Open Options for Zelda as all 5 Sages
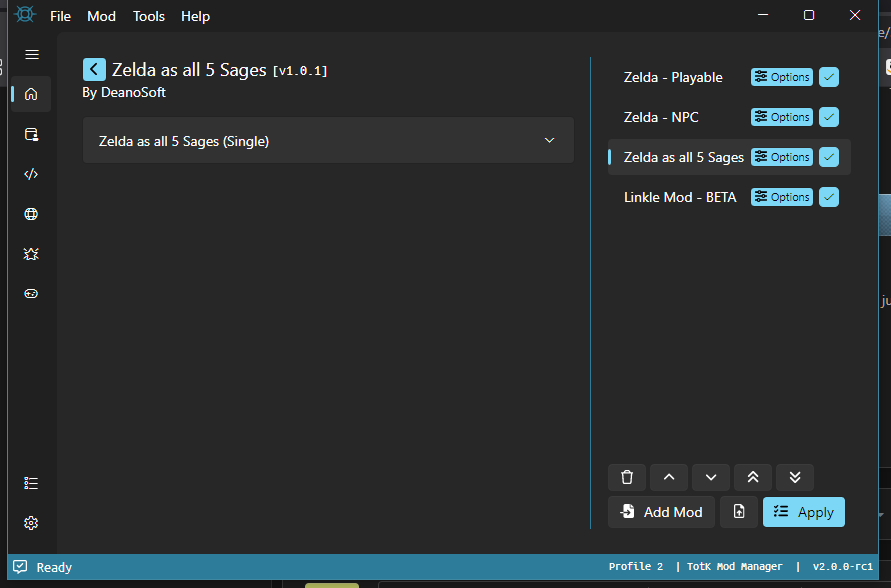This screenshot has height=588, width=891. click(x=782, y=157)
